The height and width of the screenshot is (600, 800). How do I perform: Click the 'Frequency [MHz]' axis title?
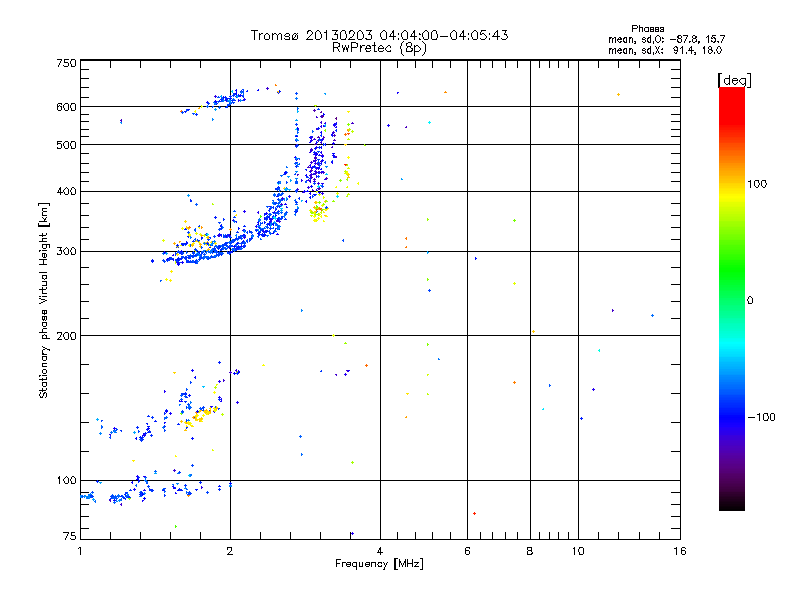[x=379, y=564]
